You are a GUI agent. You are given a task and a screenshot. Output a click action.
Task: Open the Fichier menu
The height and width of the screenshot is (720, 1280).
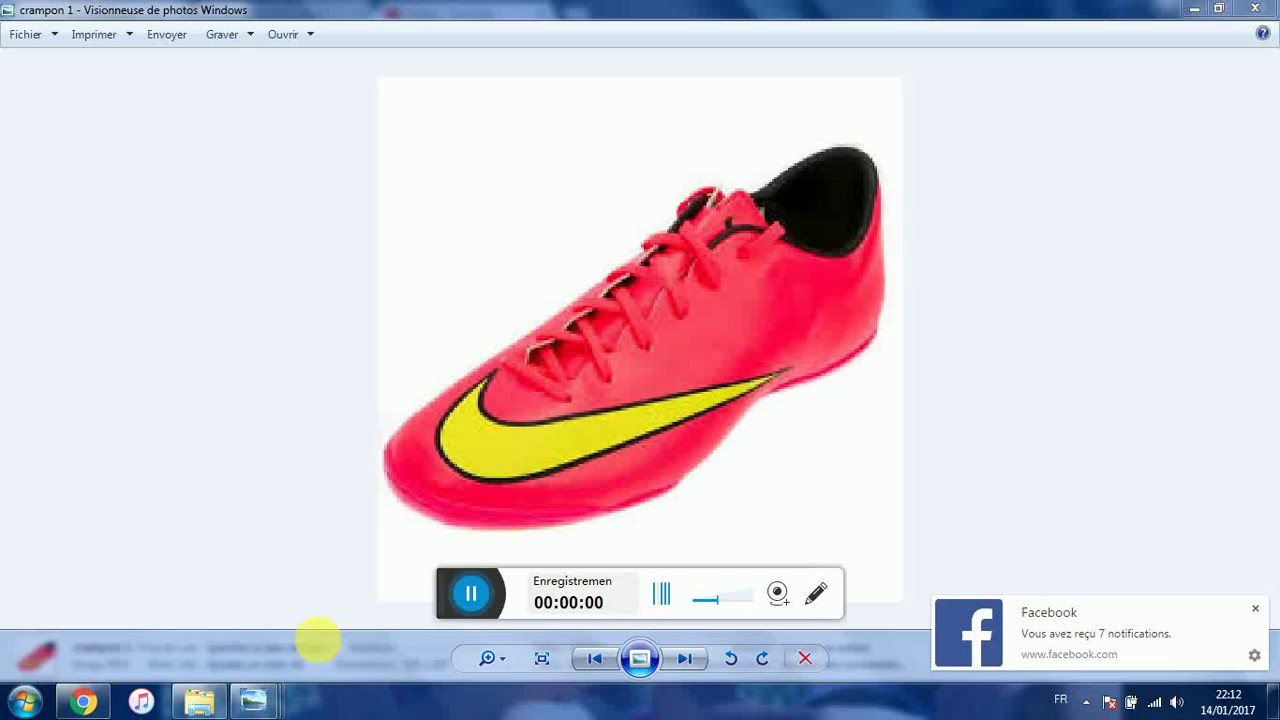click(x=26, y=34)
